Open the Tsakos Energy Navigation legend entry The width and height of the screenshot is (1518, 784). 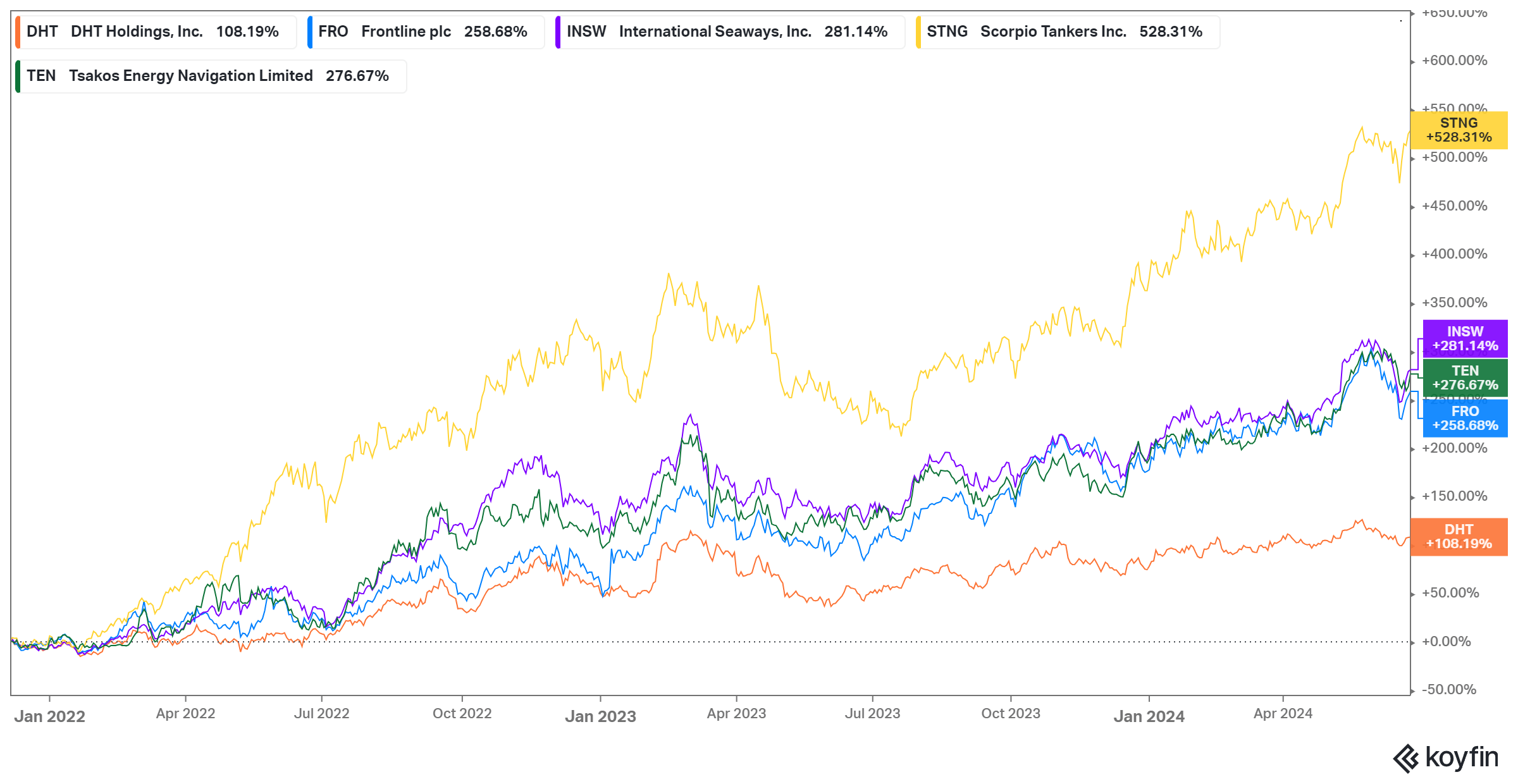(x=209, y=75)
